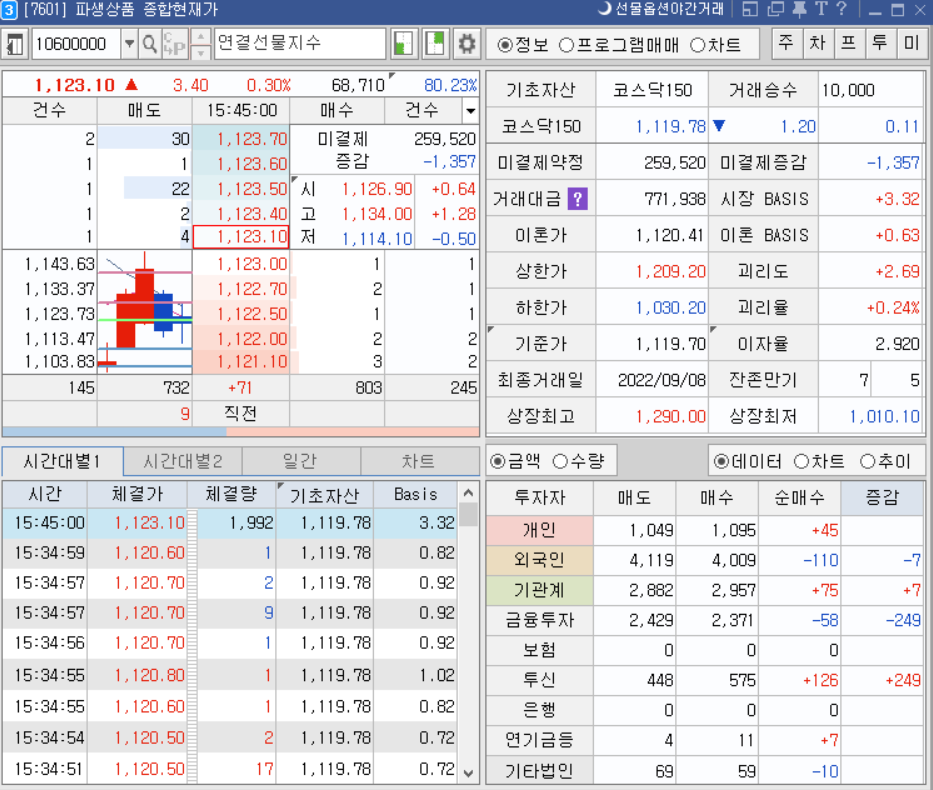Click the up arrow of the code stepper

click(x=201, y=37)
